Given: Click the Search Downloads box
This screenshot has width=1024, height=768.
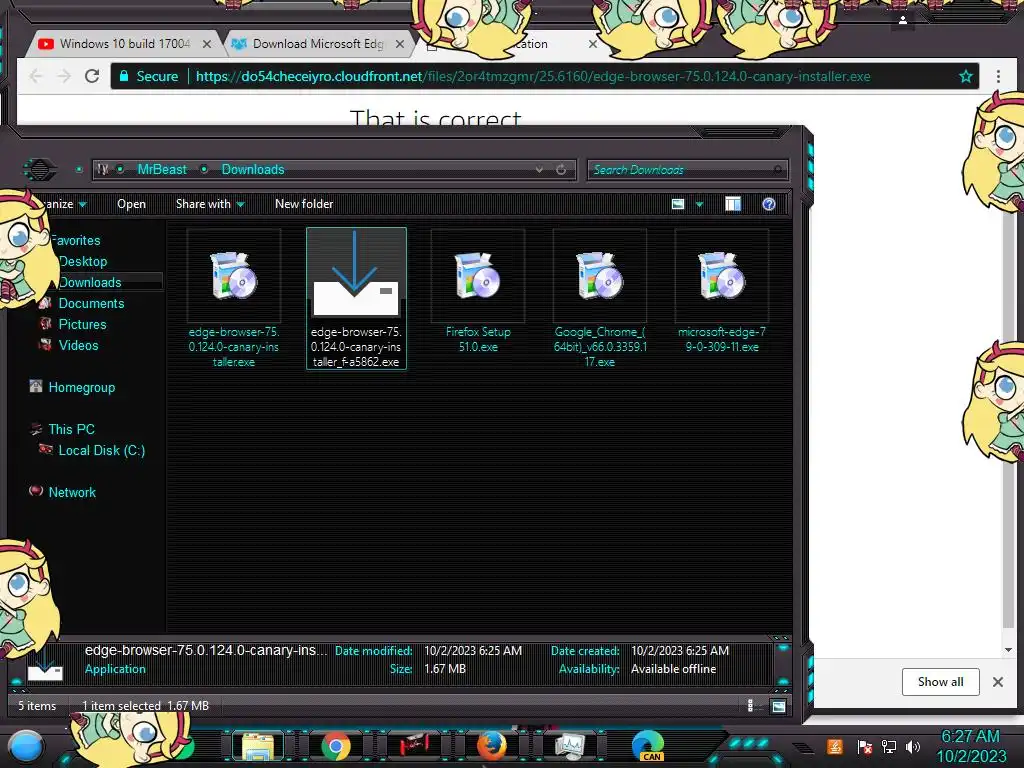Looking at the screenshot, I should (687, 170).
